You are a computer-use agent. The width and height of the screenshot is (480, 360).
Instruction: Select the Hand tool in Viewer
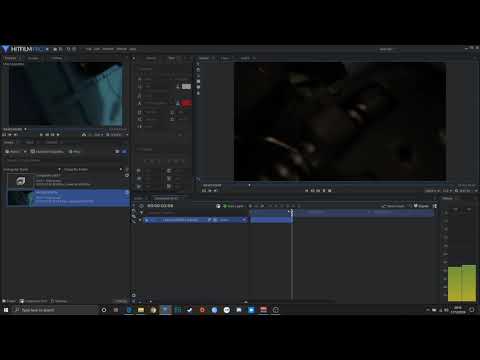[x=198, y=70]
